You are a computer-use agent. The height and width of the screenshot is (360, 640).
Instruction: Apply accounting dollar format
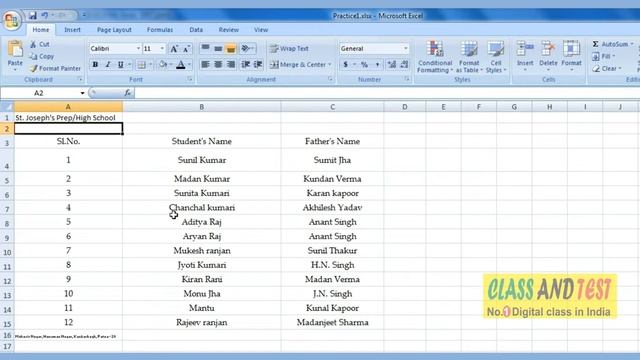tap(346, 64)
